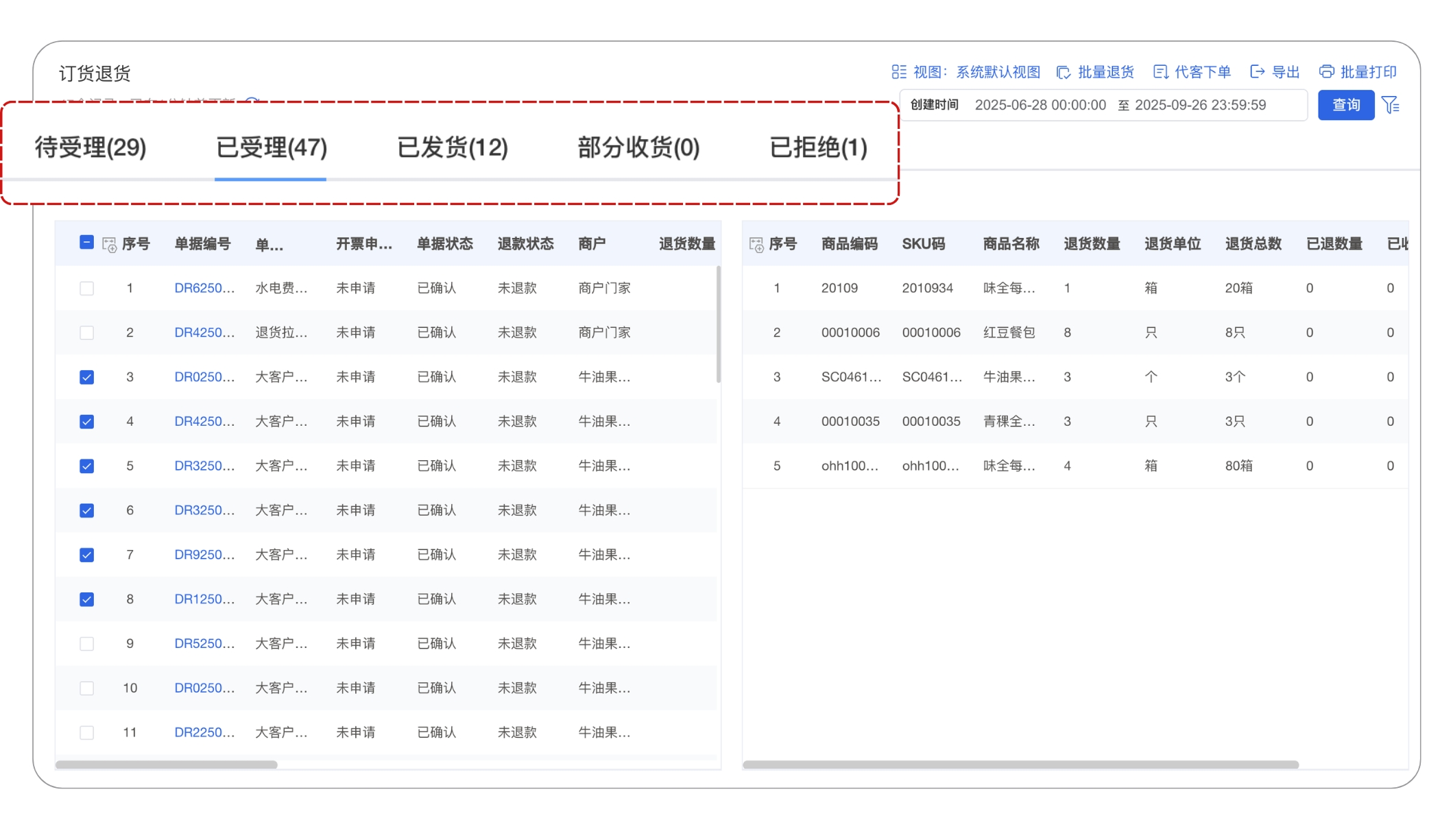This screenshot has height=840, width=1440.
Task: Click the left table horizontal scrollbar
Action: point(167,764)
